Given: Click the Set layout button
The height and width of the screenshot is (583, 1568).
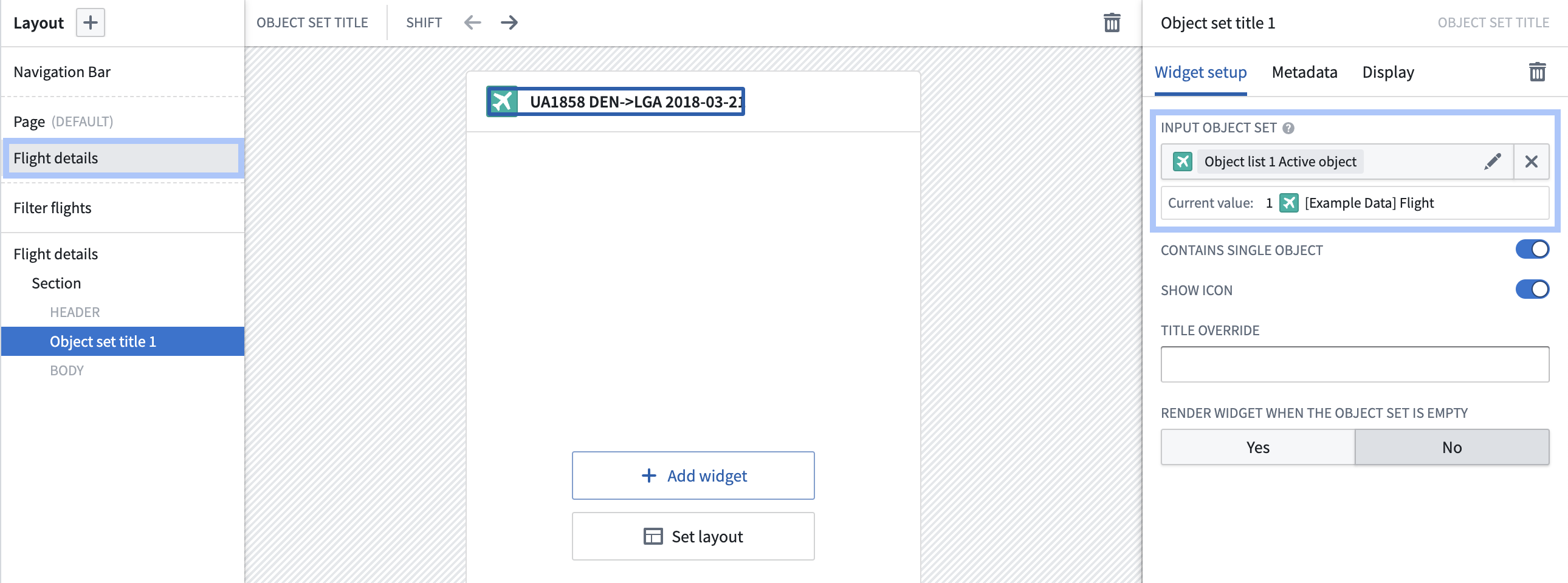Looking at the screenshot, I should 693,536.
